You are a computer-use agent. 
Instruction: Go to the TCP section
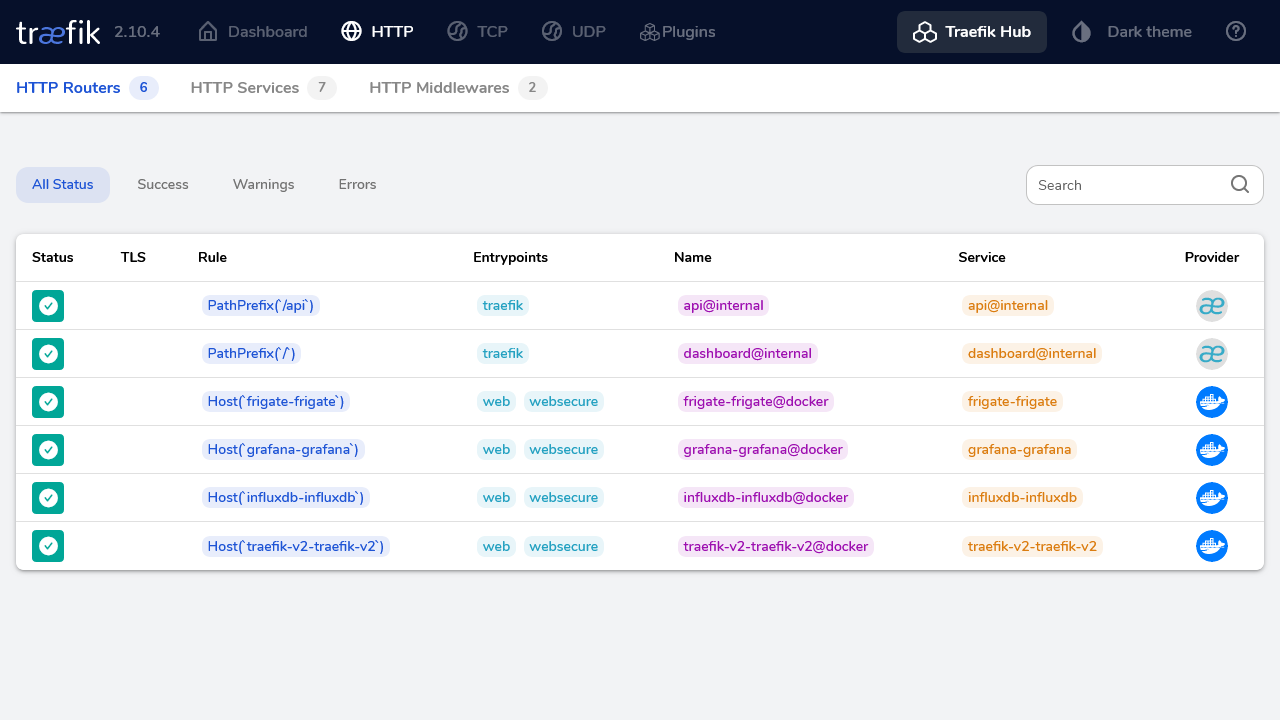(477, 32)
